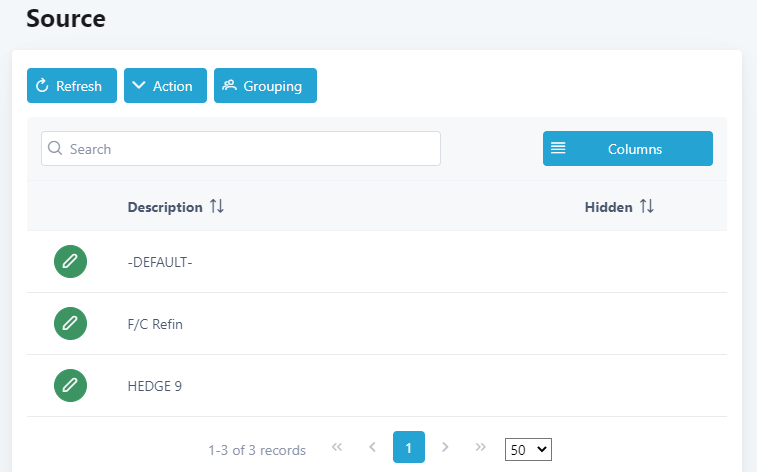Screen dimensions: 757x472
Task: Edit the F/C Refin source record
Action: (x=70, y=324)
